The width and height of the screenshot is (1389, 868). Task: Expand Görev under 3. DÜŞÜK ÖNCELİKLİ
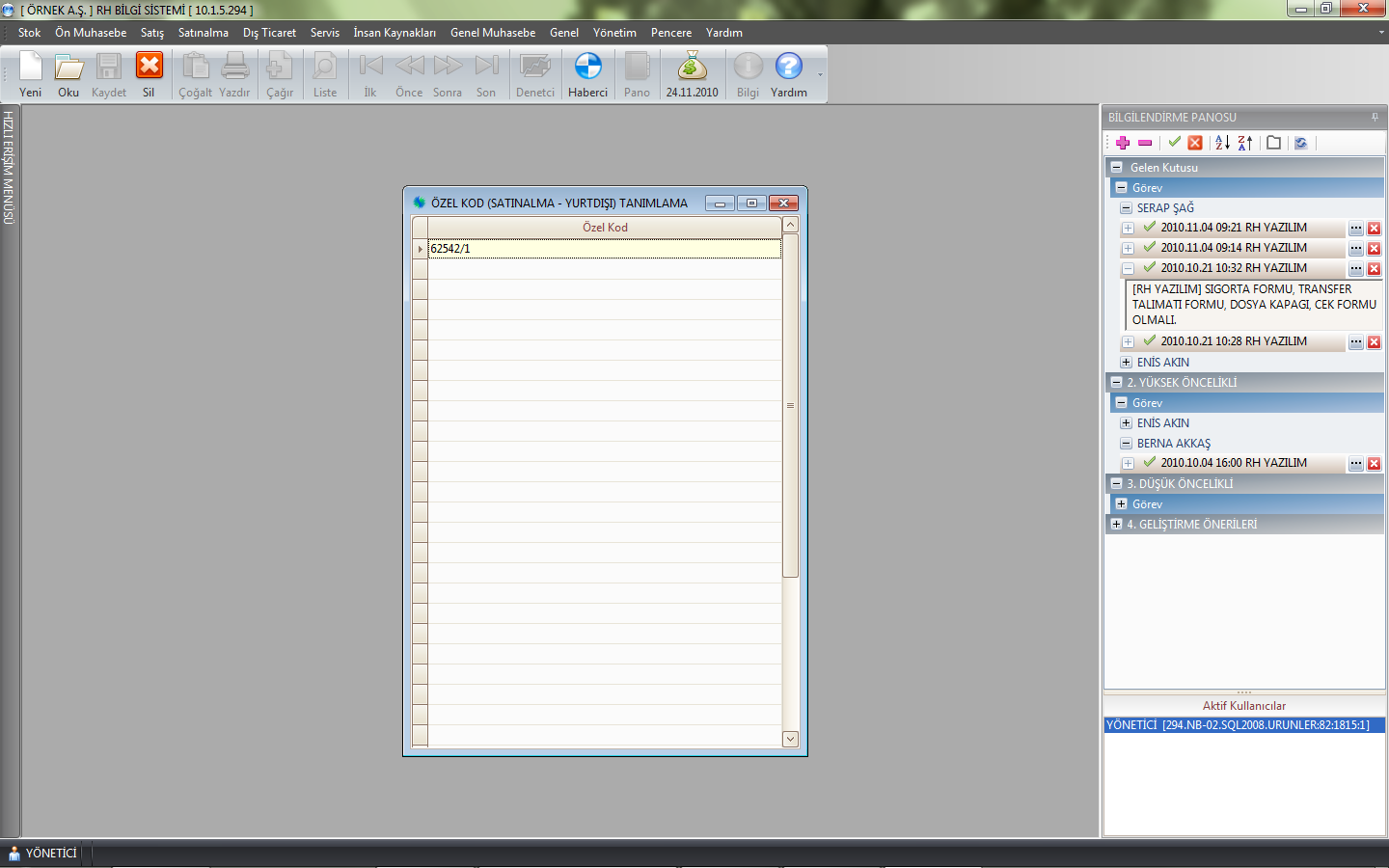[x=1121, y=504]
